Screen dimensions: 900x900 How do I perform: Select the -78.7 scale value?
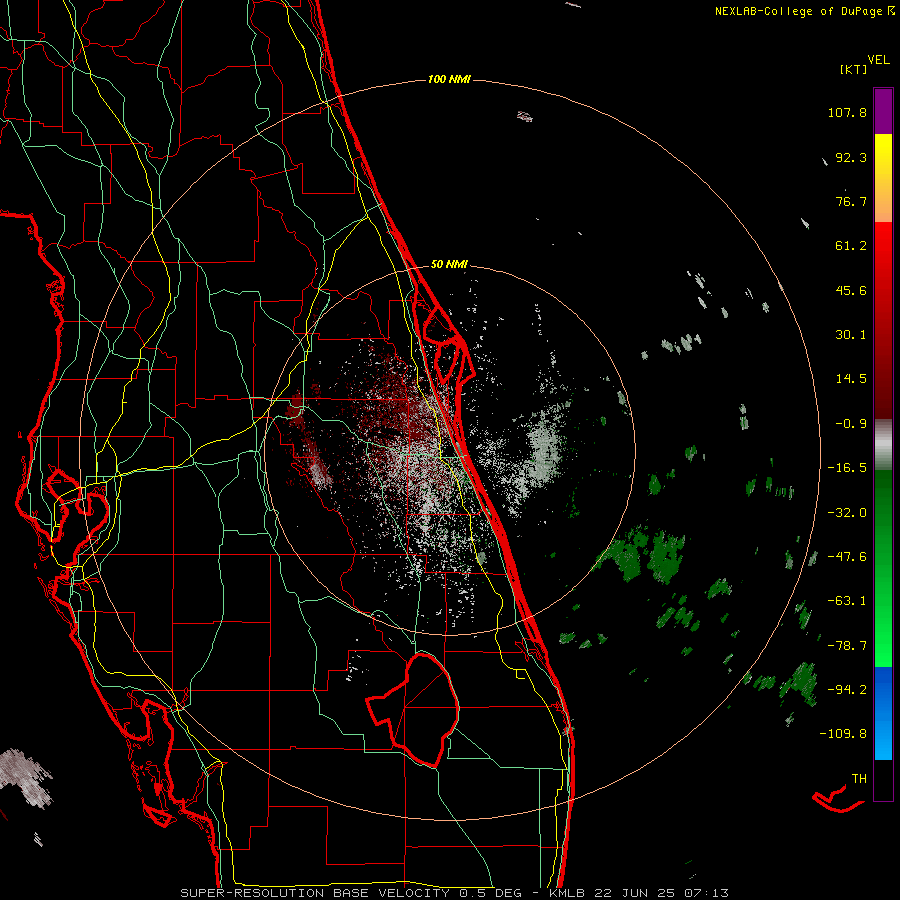(847, 646)
